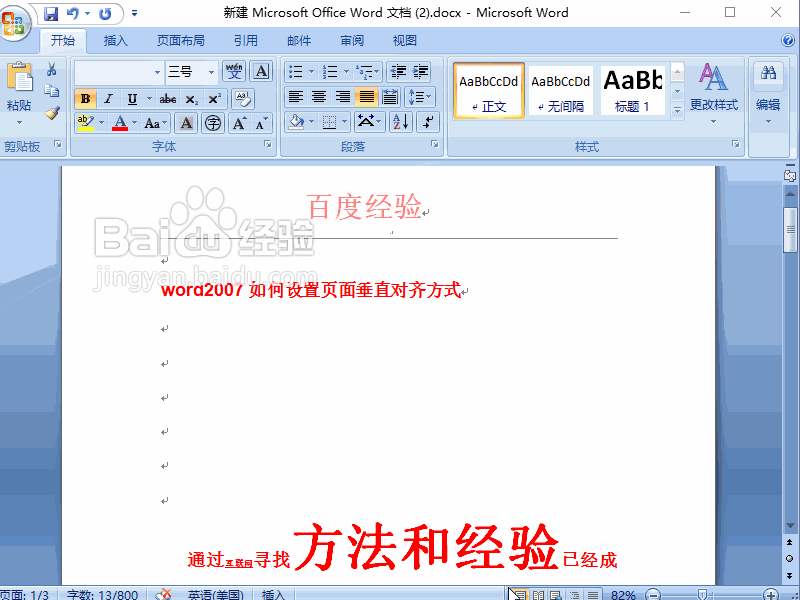The image size is (800, 600).
Task: Open 更改样式 change styles menu
Action: click(713, 93)
